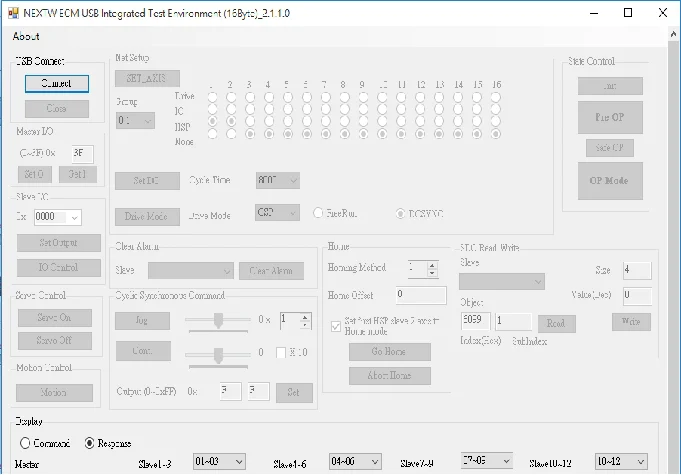Click the OP Mode button
The width and height of the screenshot is (681, 475).
[610, 181]
